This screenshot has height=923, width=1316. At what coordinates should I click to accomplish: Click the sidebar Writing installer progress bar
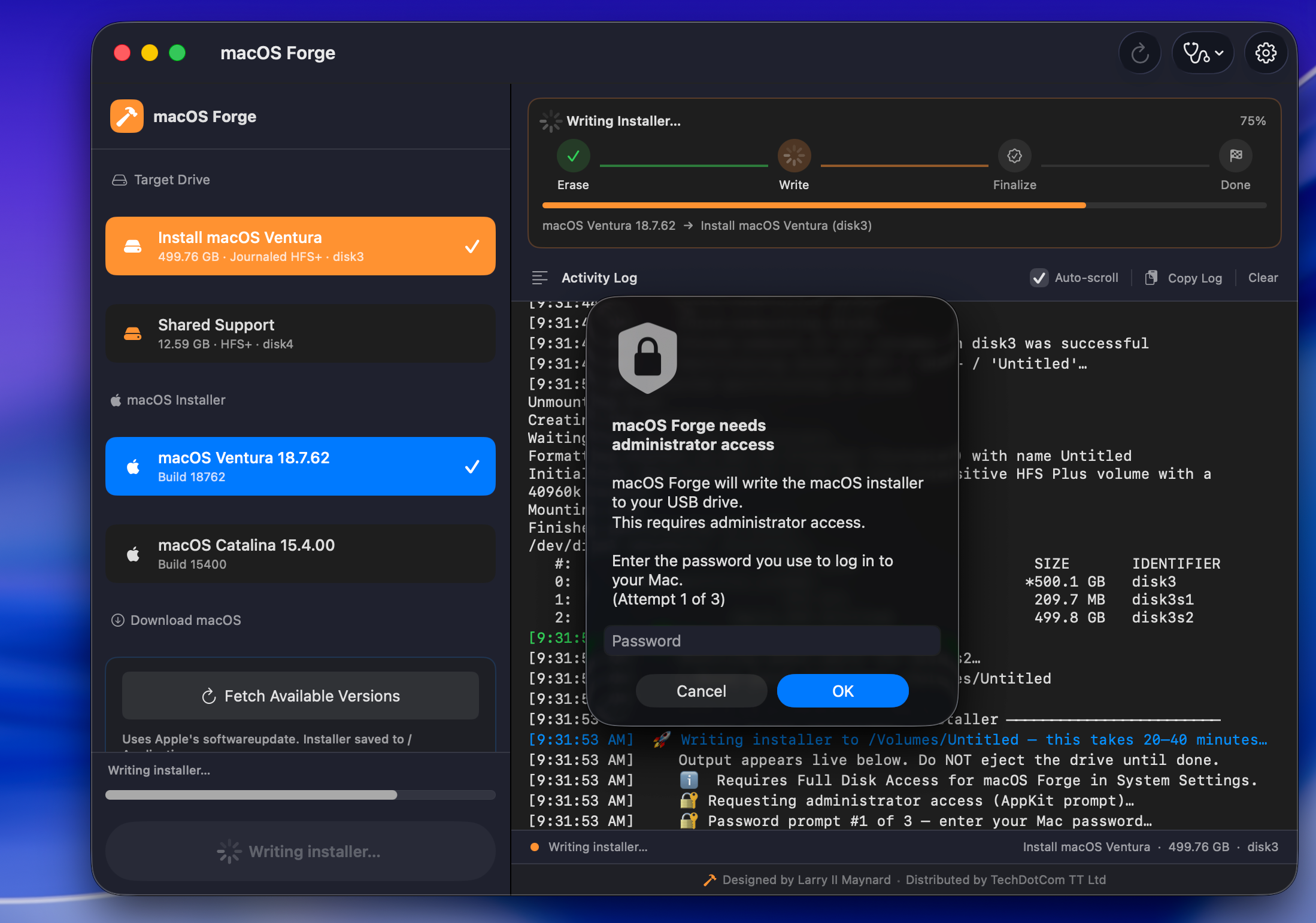click(301, 795)
